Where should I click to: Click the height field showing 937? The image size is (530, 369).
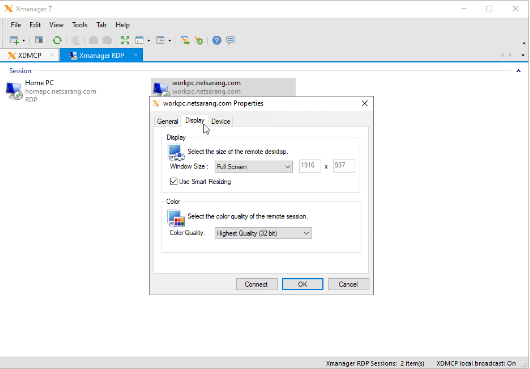pyautogui.click(x=344, y=166)
